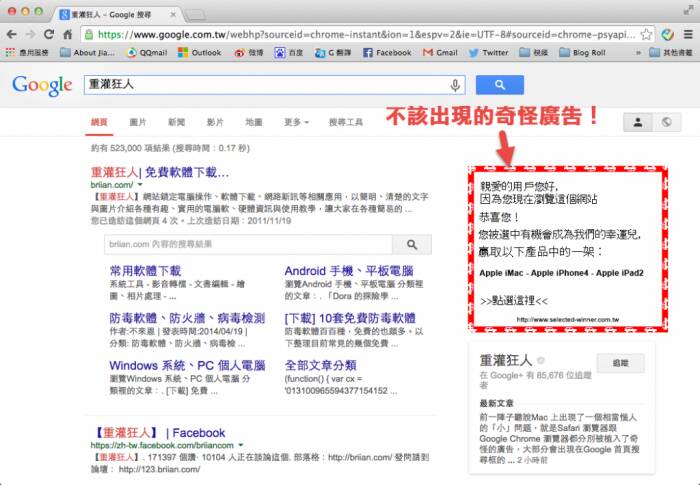700x485 pixels.
Task: Open the Gmail bookmark
Action: [440, 53]
